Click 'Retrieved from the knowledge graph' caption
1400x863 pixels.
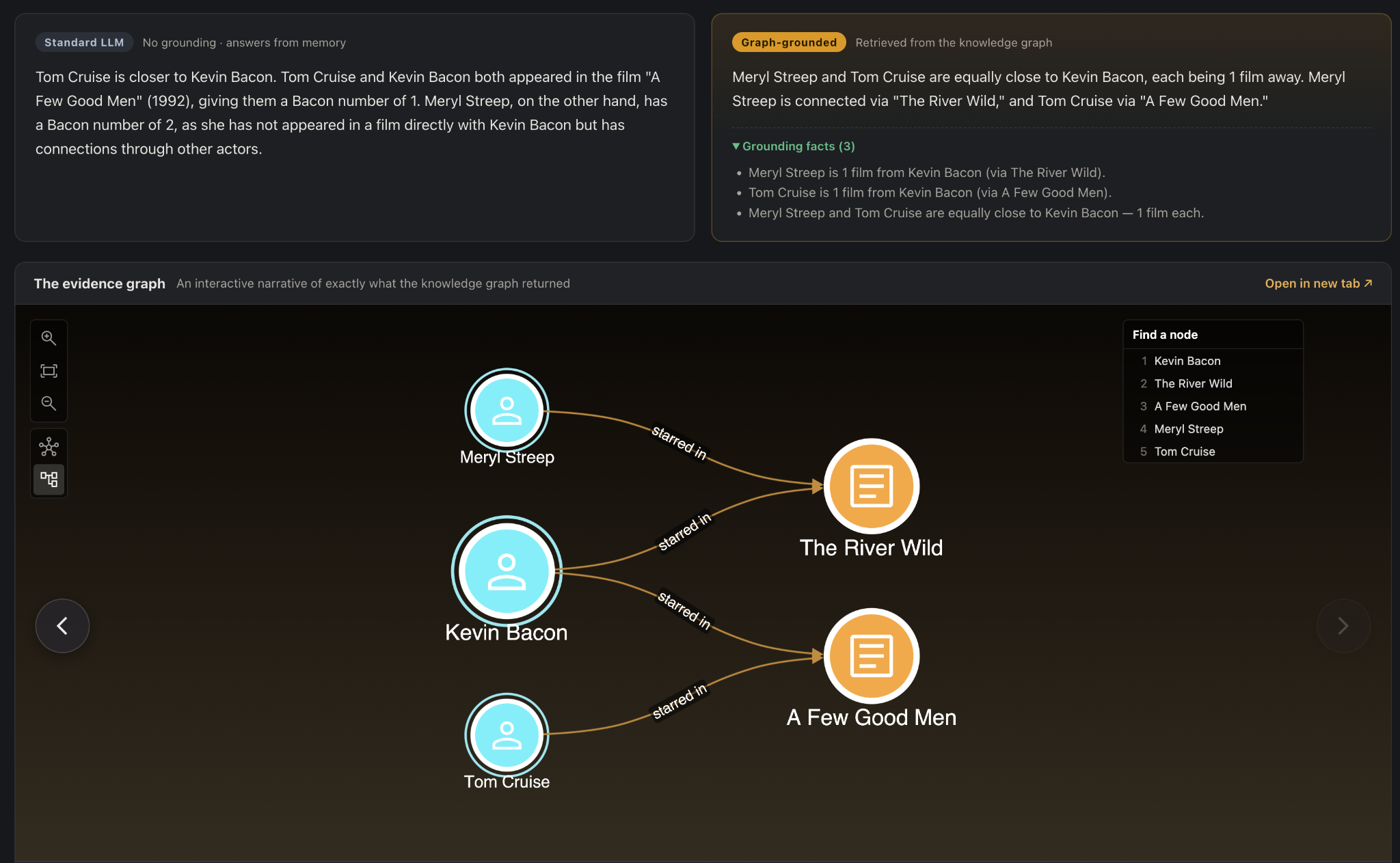[954, 42]
